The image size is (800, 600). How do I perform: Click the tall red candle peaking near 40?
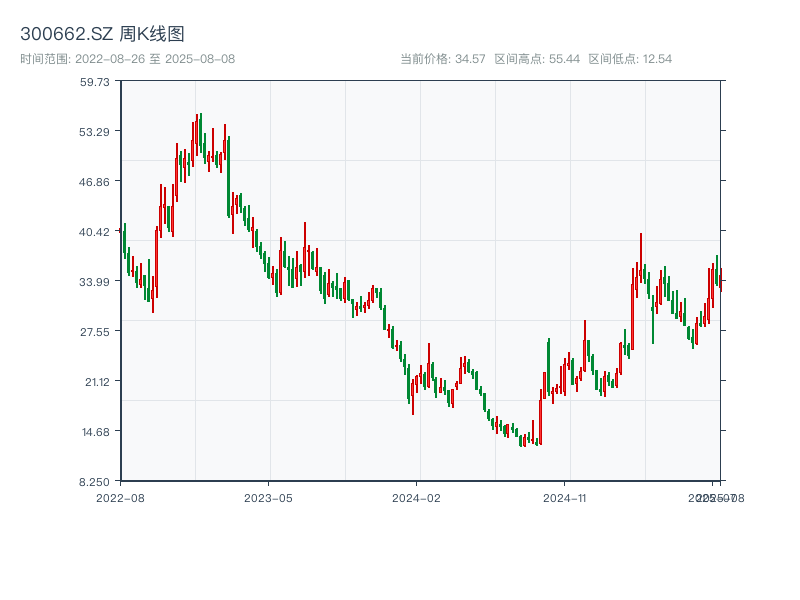coord(640,262)
